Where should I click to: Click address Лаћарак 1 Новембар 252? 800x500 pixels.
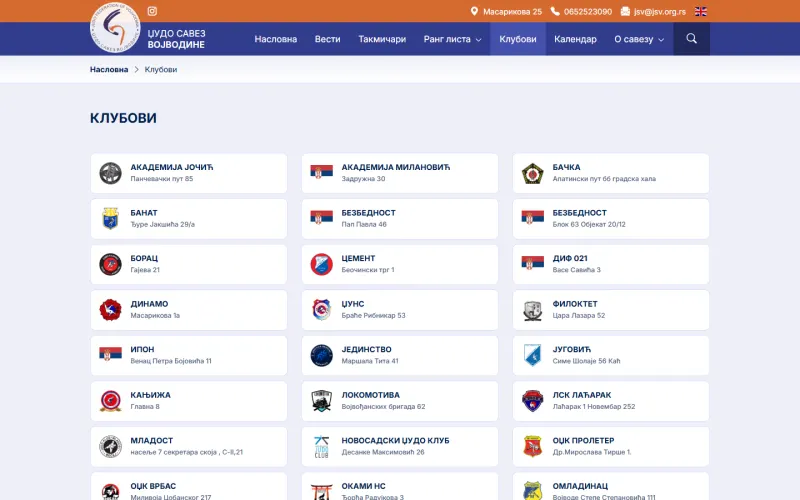[594, 407]
